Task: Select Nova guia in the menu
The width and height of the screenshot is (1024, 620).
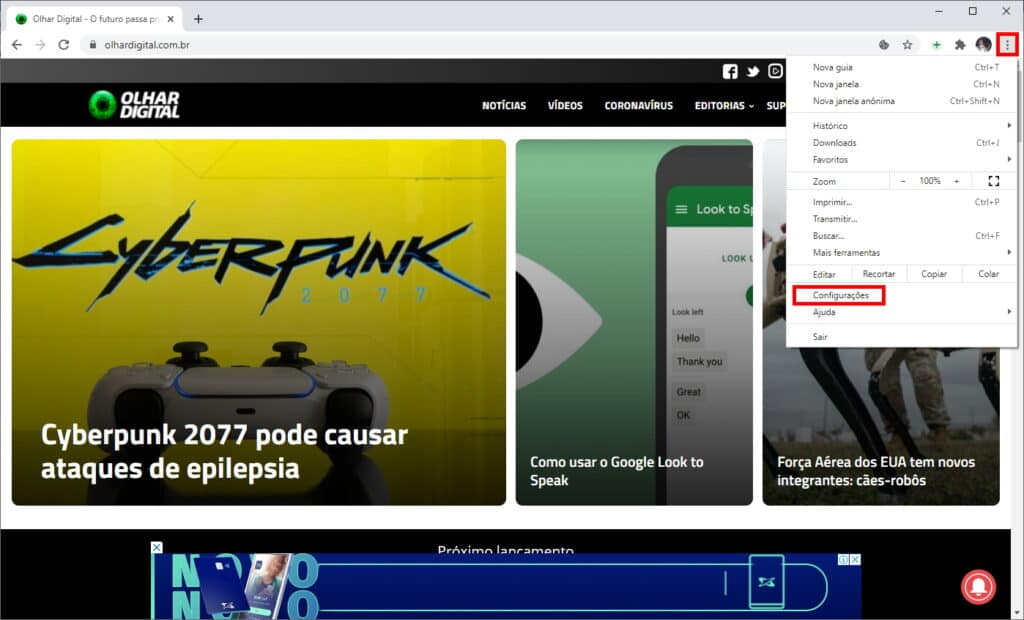Action: click(x=902, y=67)
